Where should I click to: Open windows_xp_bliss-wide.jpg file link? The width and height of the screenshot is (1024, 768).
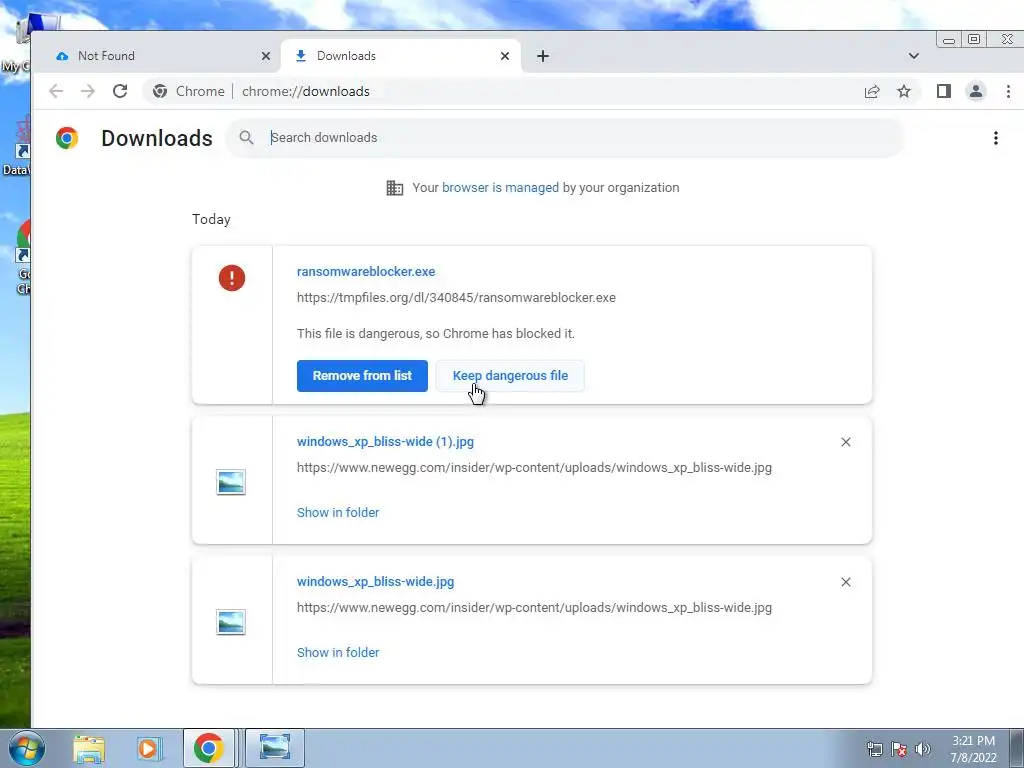tap(376, 581)
